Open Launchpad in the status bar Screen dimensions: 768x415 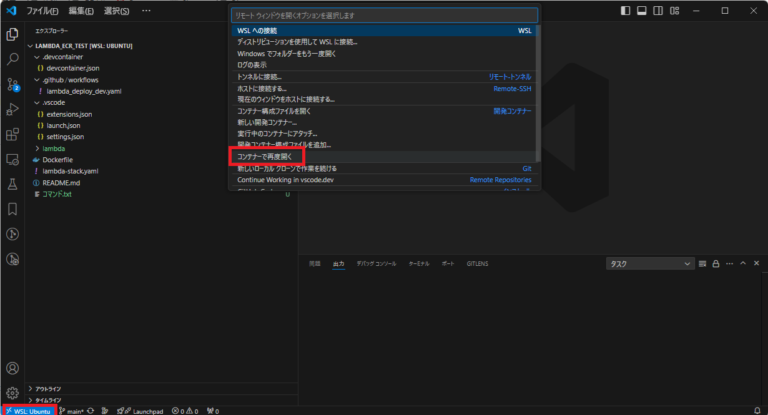click(x=140, y=411)
